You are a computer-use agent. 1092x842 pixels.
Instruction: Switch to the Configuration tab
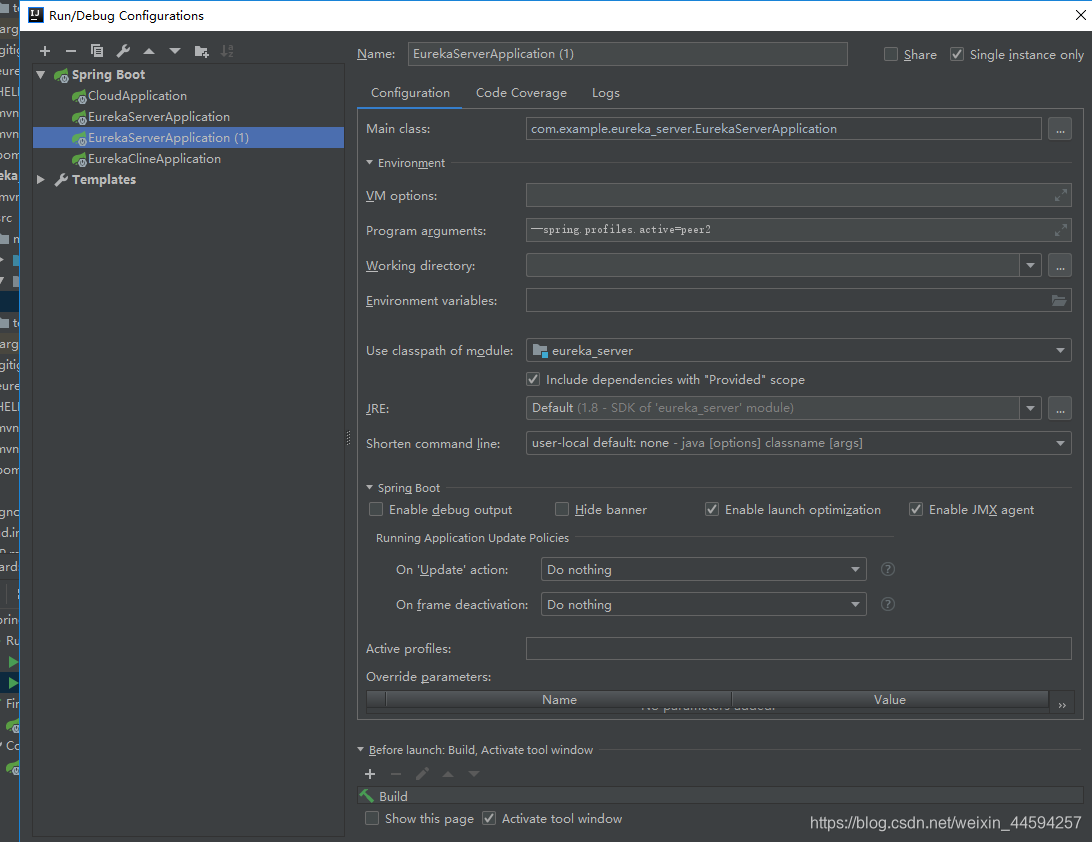(x=410, y=93)
